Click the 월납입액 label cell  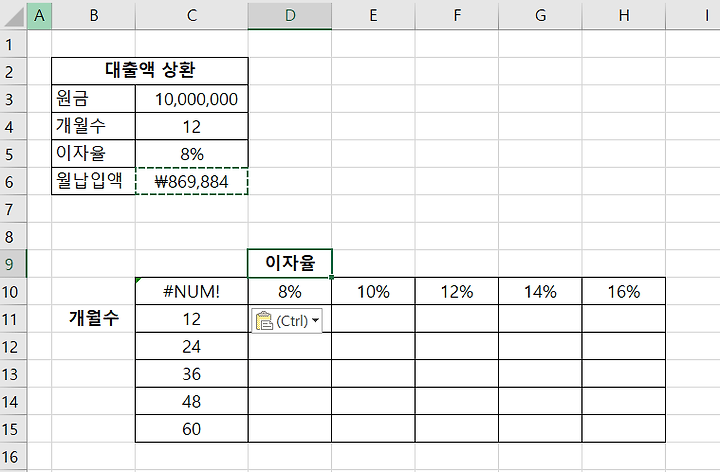click(94, 181)
